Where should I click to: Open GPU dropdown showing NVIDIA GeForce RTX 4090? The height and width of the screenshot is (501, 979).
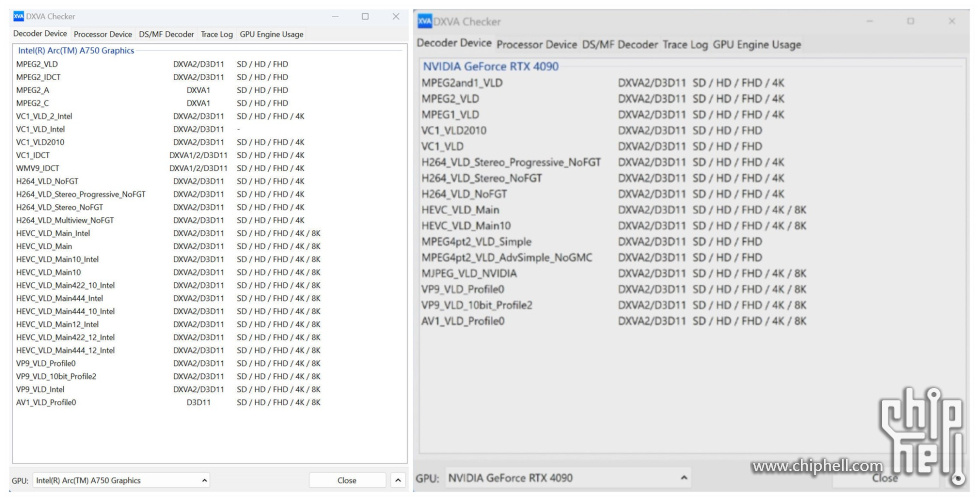click(x=568, y=478)
